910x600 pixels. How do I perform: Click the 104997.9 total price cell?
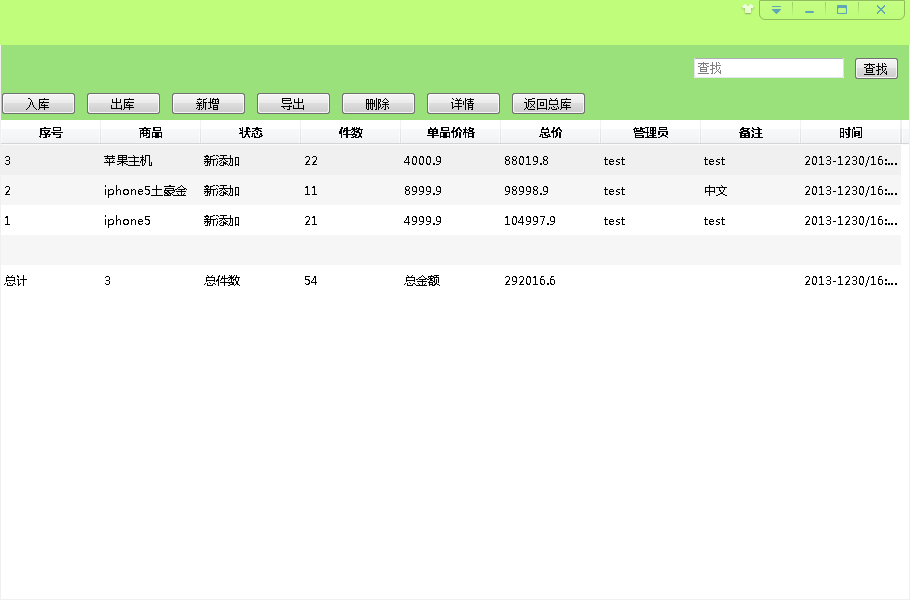click(530, 221)
